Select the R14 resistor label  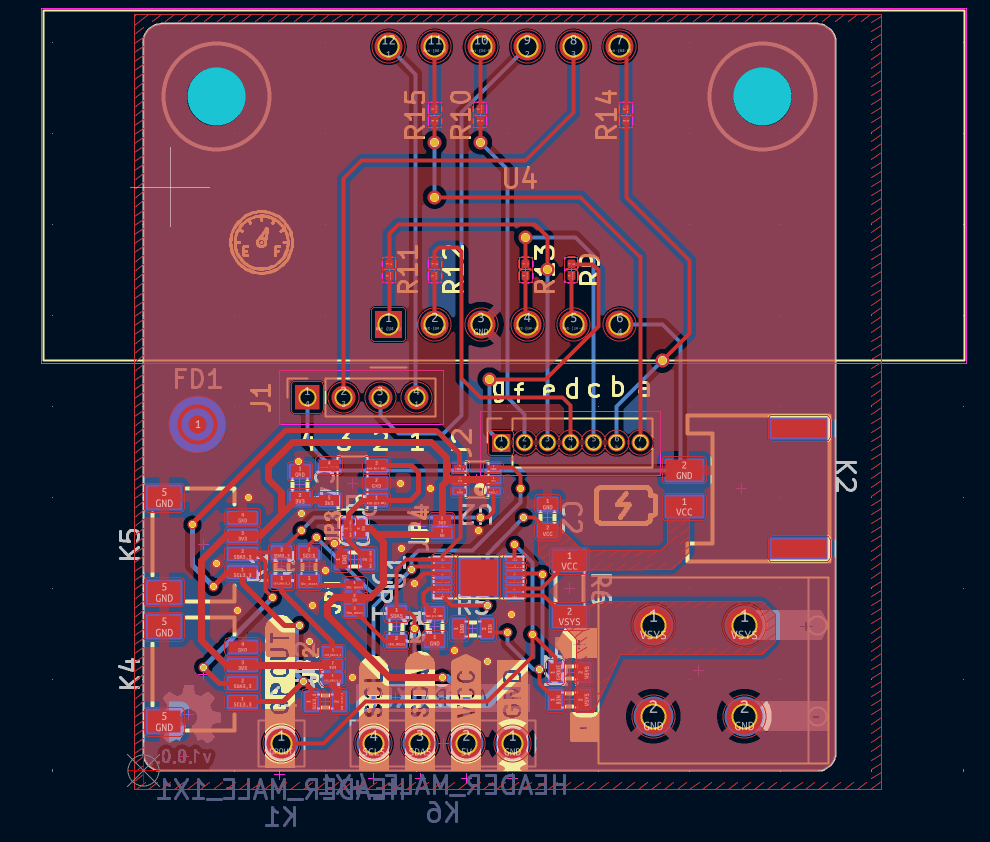pyautogui.click(x=606, y=113)
